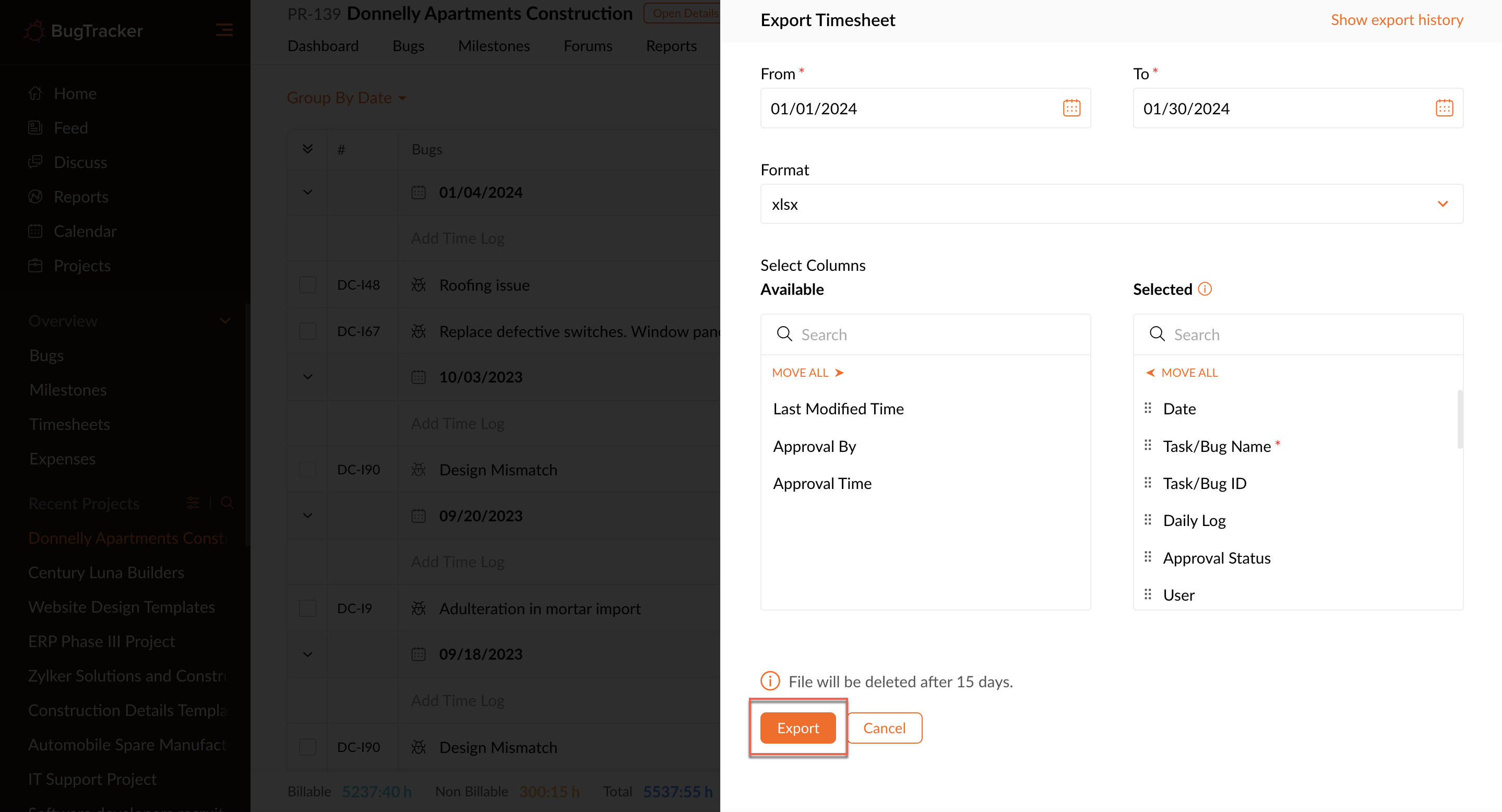Collapse the 09/18/2023 date group

point(308,654)
